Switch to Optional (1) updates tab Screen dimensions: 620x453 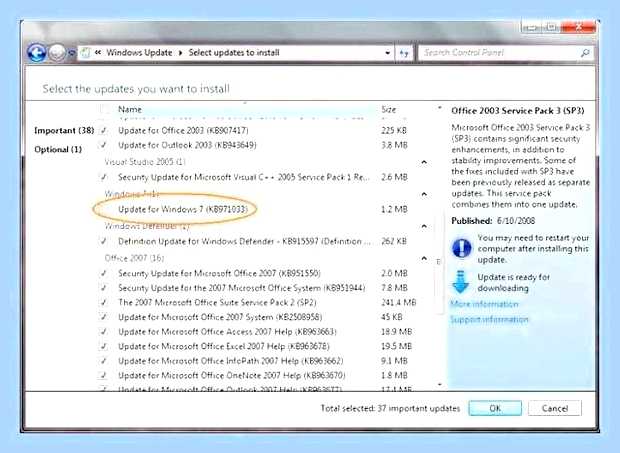tap(58, 149)
